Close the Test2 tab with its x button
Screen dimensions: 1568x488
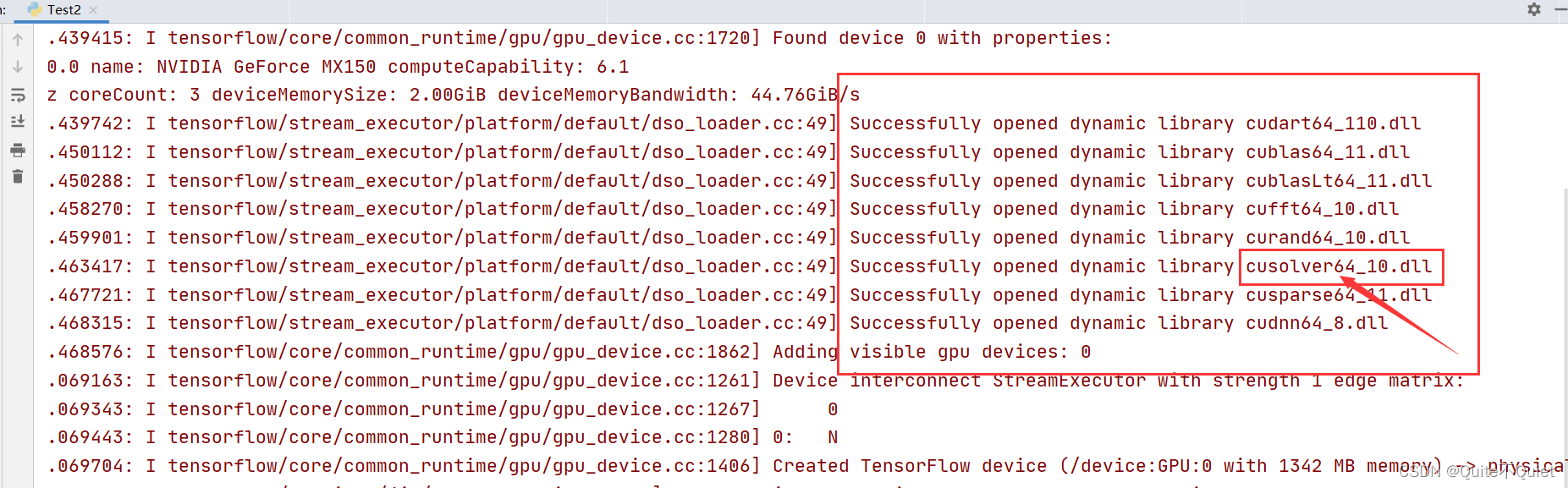(x=91, y=11)
